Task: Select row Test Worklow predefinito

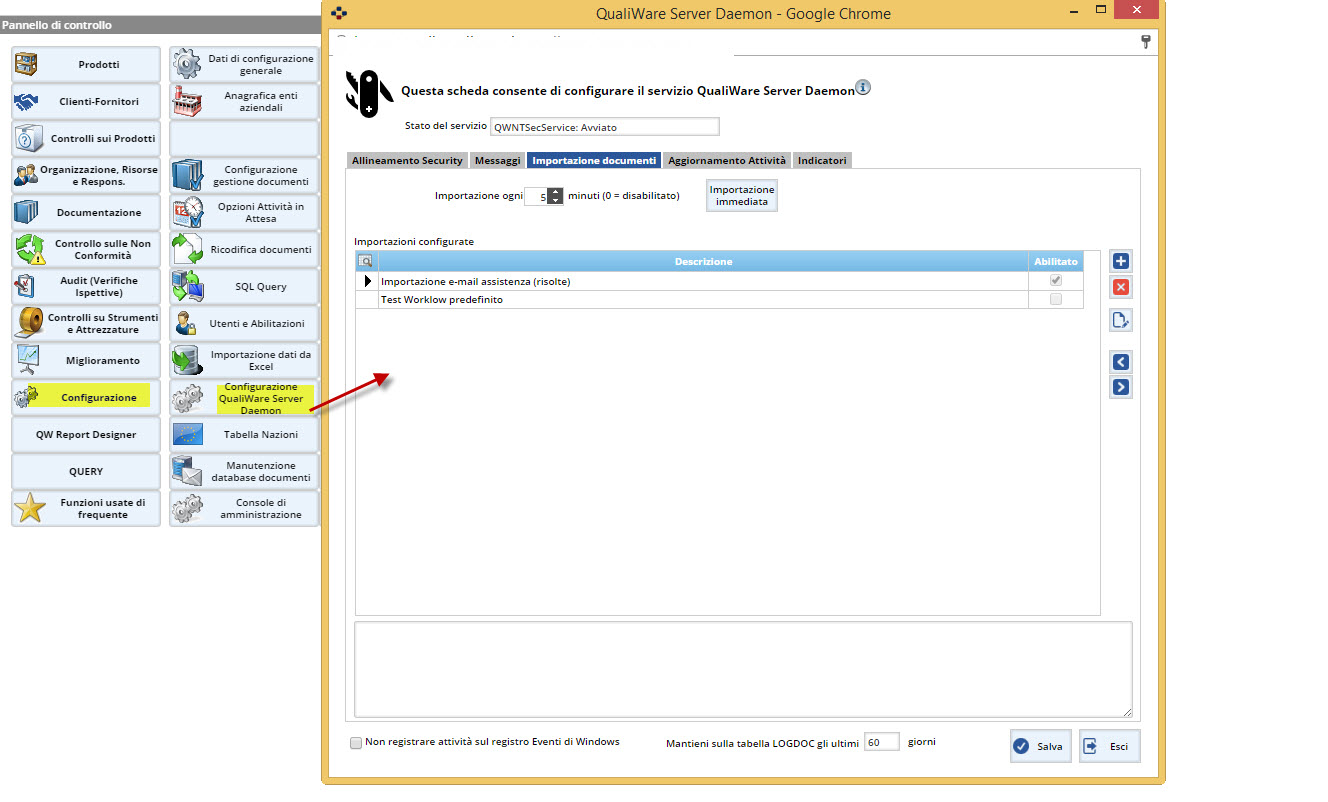Action: pyautogui.click(x=719, y=299)
